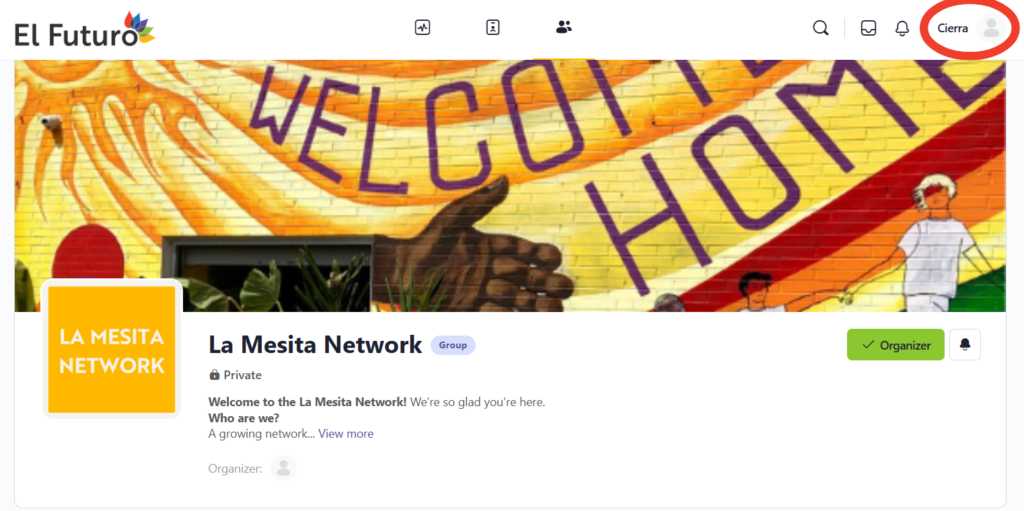Click La Mesita Network group avatar
Image resolution: width=1024 pixels, height=511 pixels.
[112, 349]
